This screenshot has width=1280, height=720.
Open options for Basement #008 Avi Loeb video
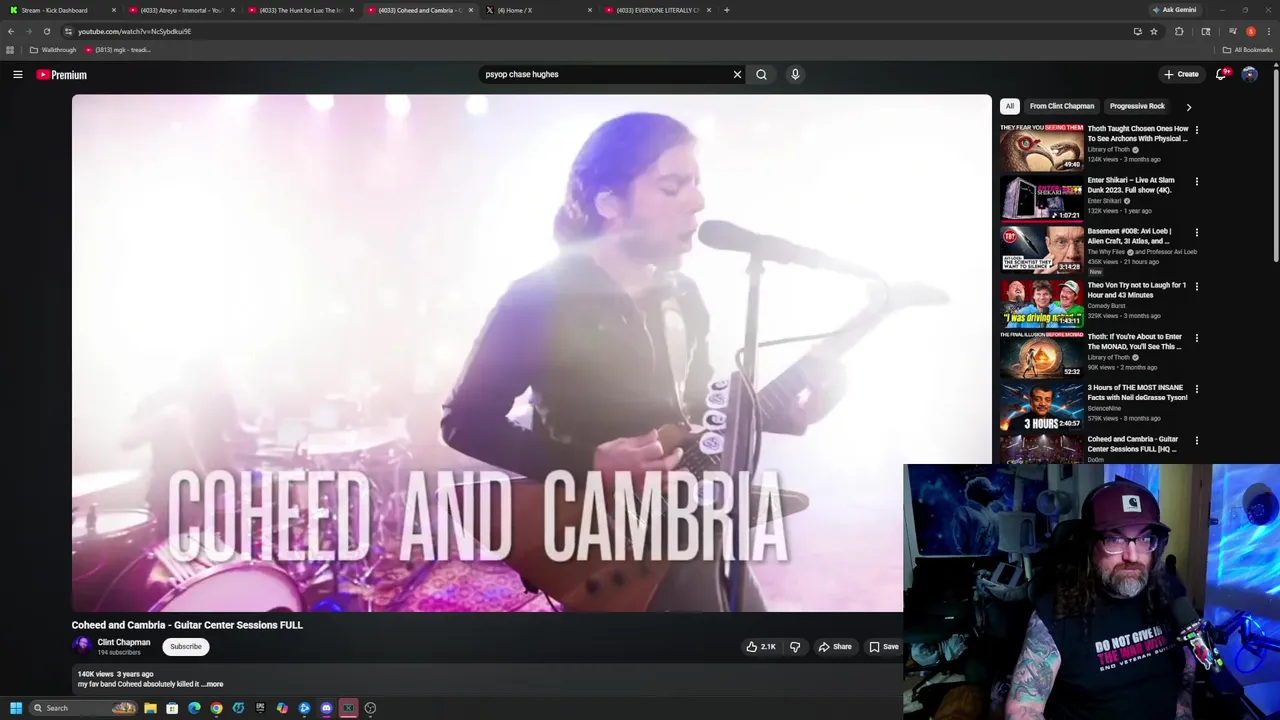[x=1196, y=233]
